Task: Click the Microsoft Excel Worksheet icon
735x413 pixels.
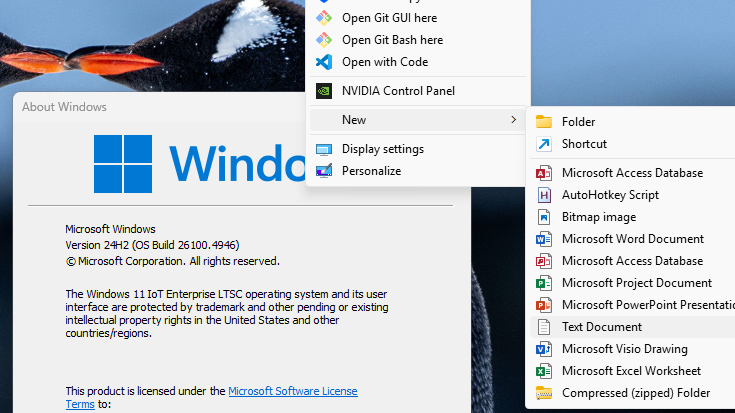Action: pos(544,371)
